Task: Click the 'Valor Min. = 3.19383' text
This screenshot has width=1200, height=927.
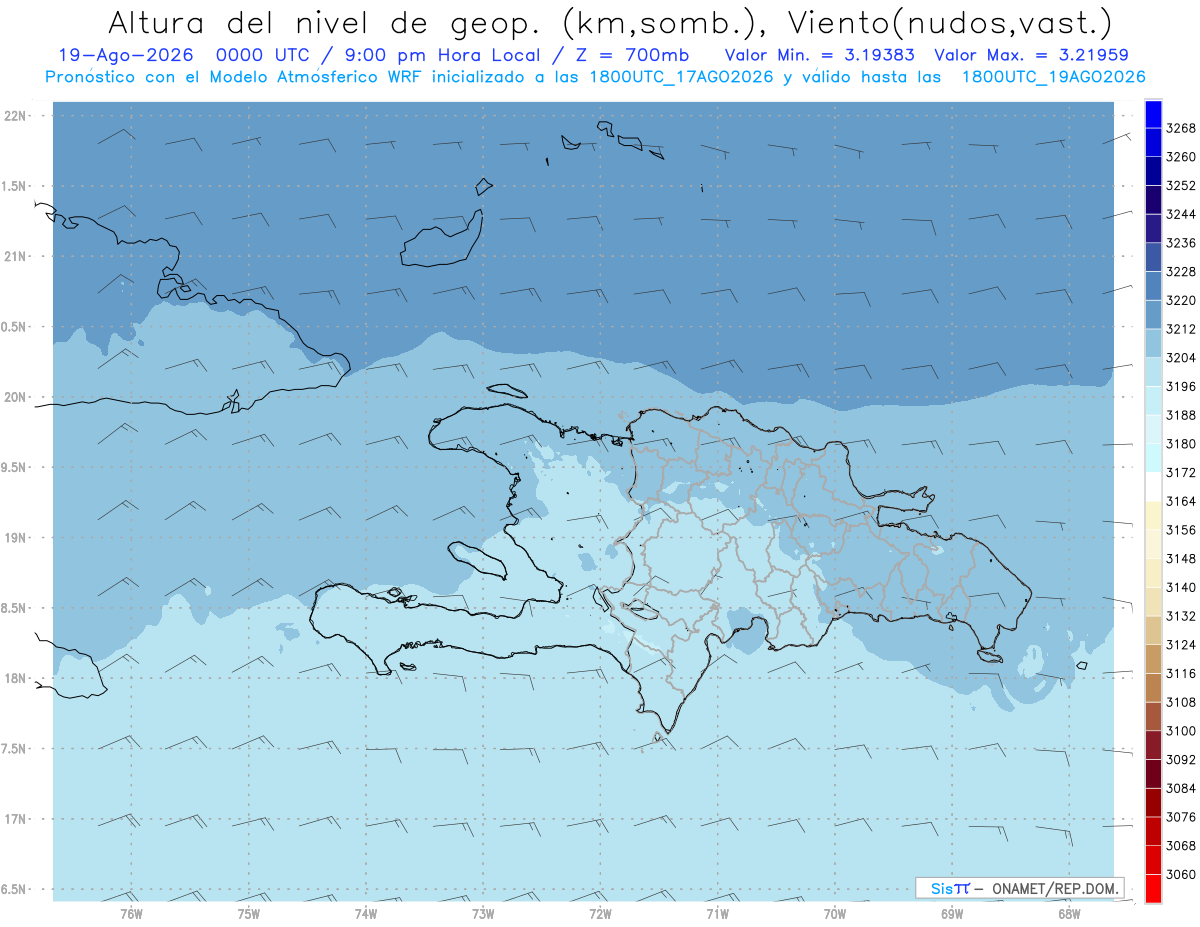Action: click(820, 55)
